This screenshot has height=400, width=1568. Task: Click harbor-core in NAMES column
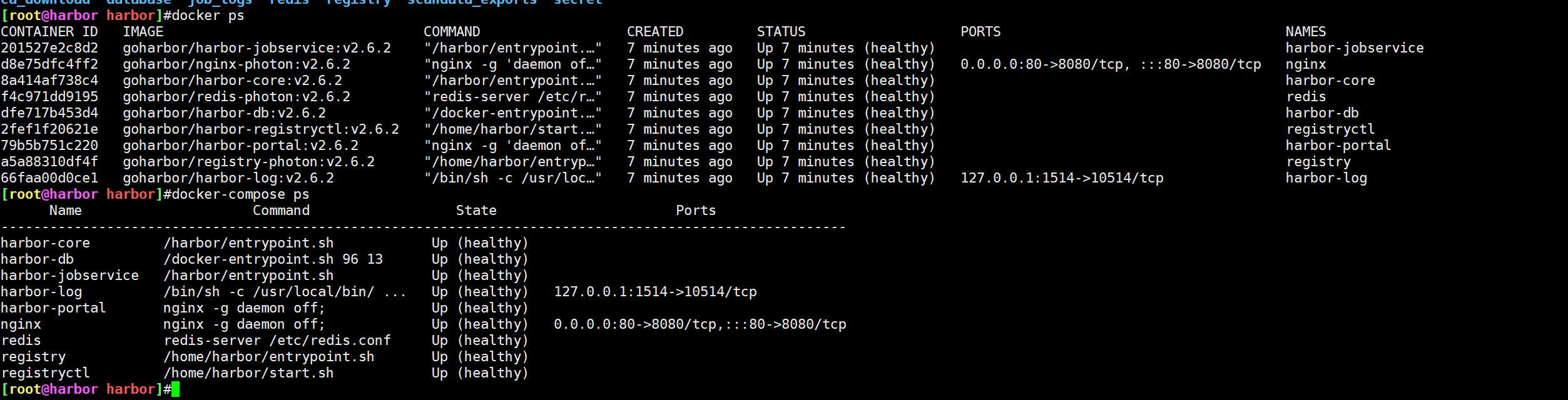1330,81
